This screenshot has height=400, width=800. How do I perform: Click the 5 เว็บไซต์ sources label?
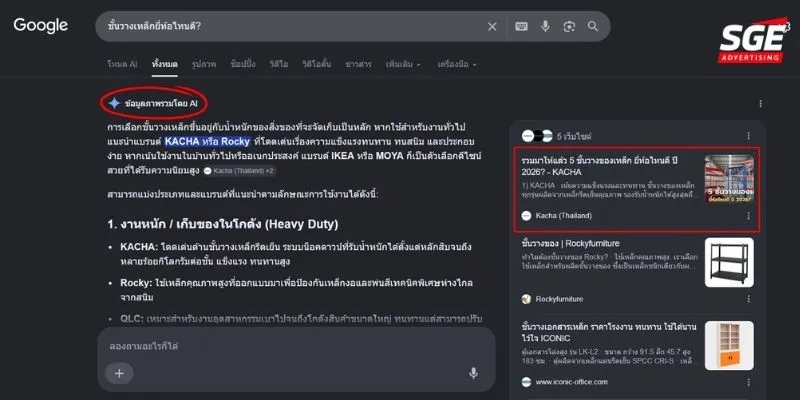pyautogui.click(x=574, y=136)
